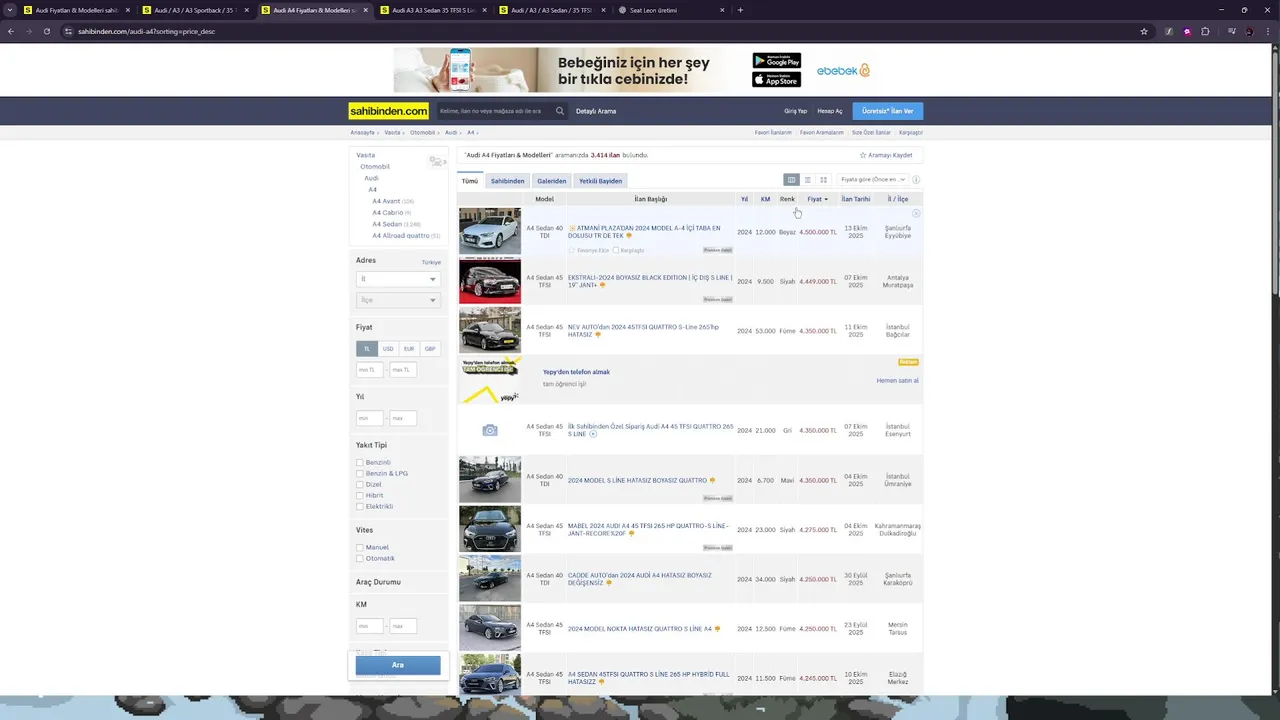This screenshot has width=1280, height=720.
Task: Open the A4 Avant category
Action: [386, 201]
